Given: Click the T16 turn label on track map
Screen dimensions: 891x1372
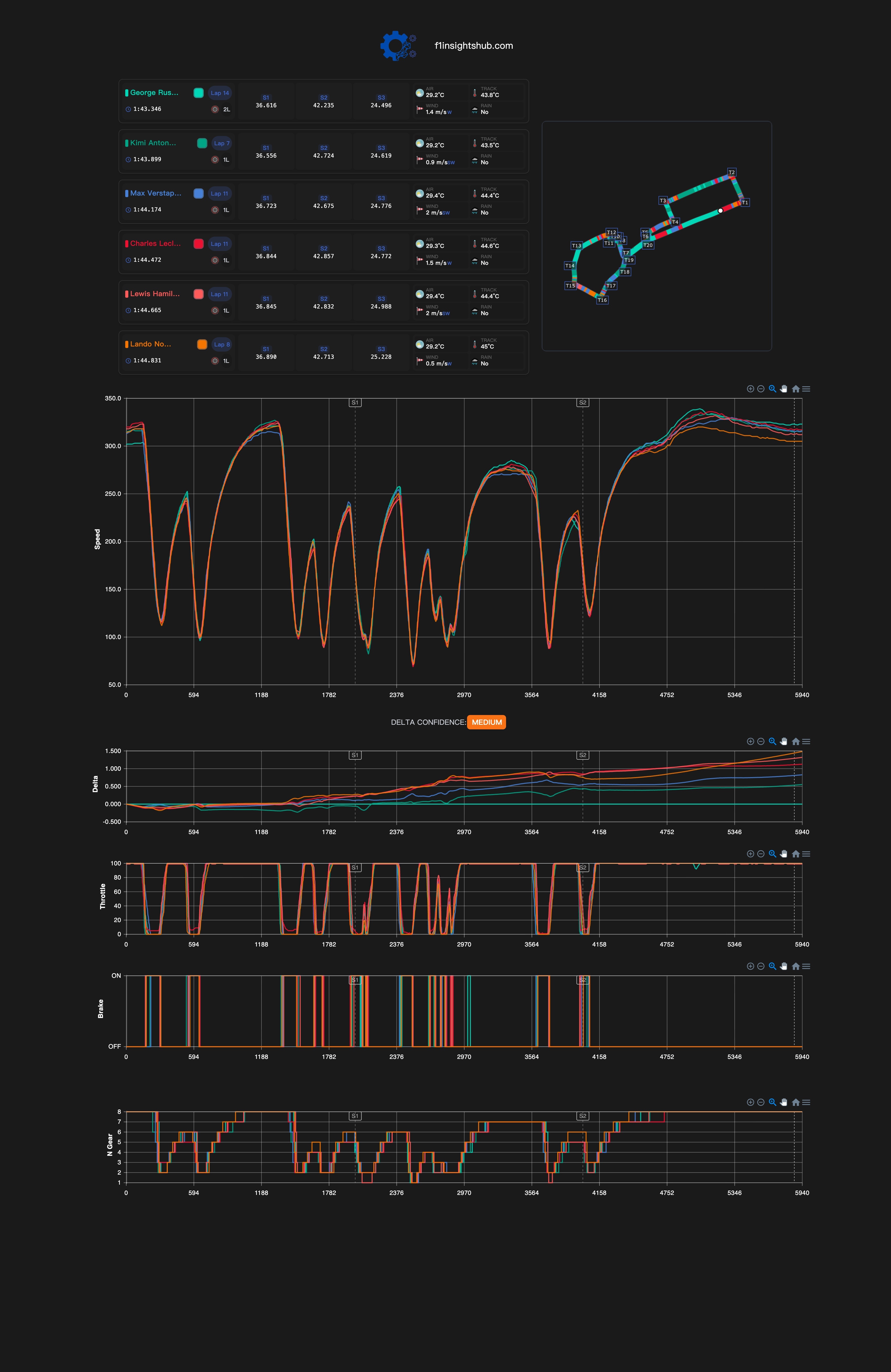Looking at the screenshot, I should tap(602, 300).
